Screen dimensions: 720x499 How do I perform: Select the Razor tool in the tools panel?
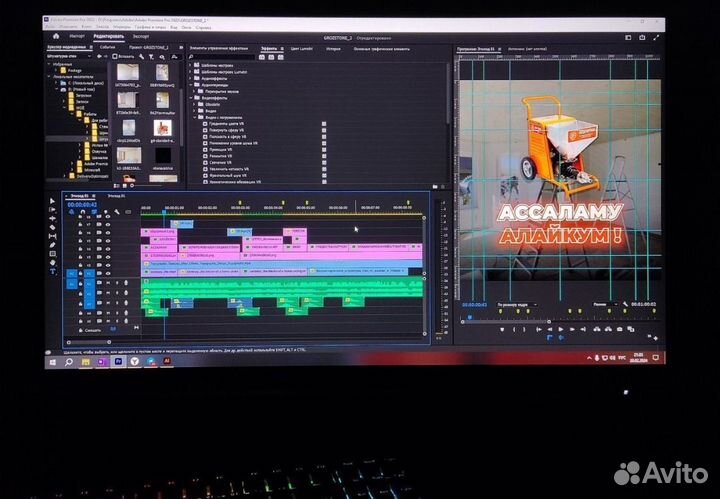point(52,228)
